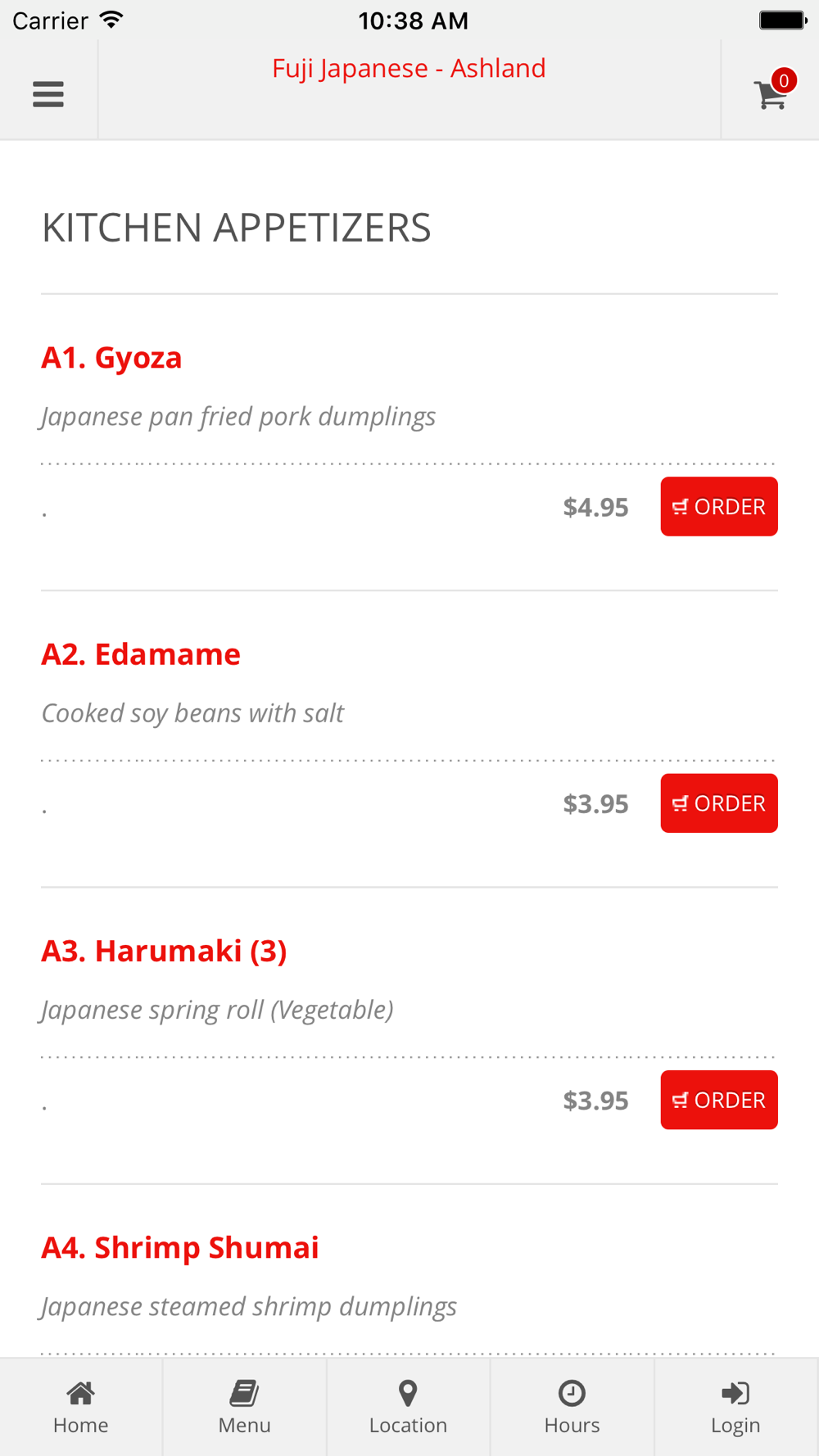Screen dimensions: 819x1456
Task: Open the Location pin tab
Action: [408, 1407]
